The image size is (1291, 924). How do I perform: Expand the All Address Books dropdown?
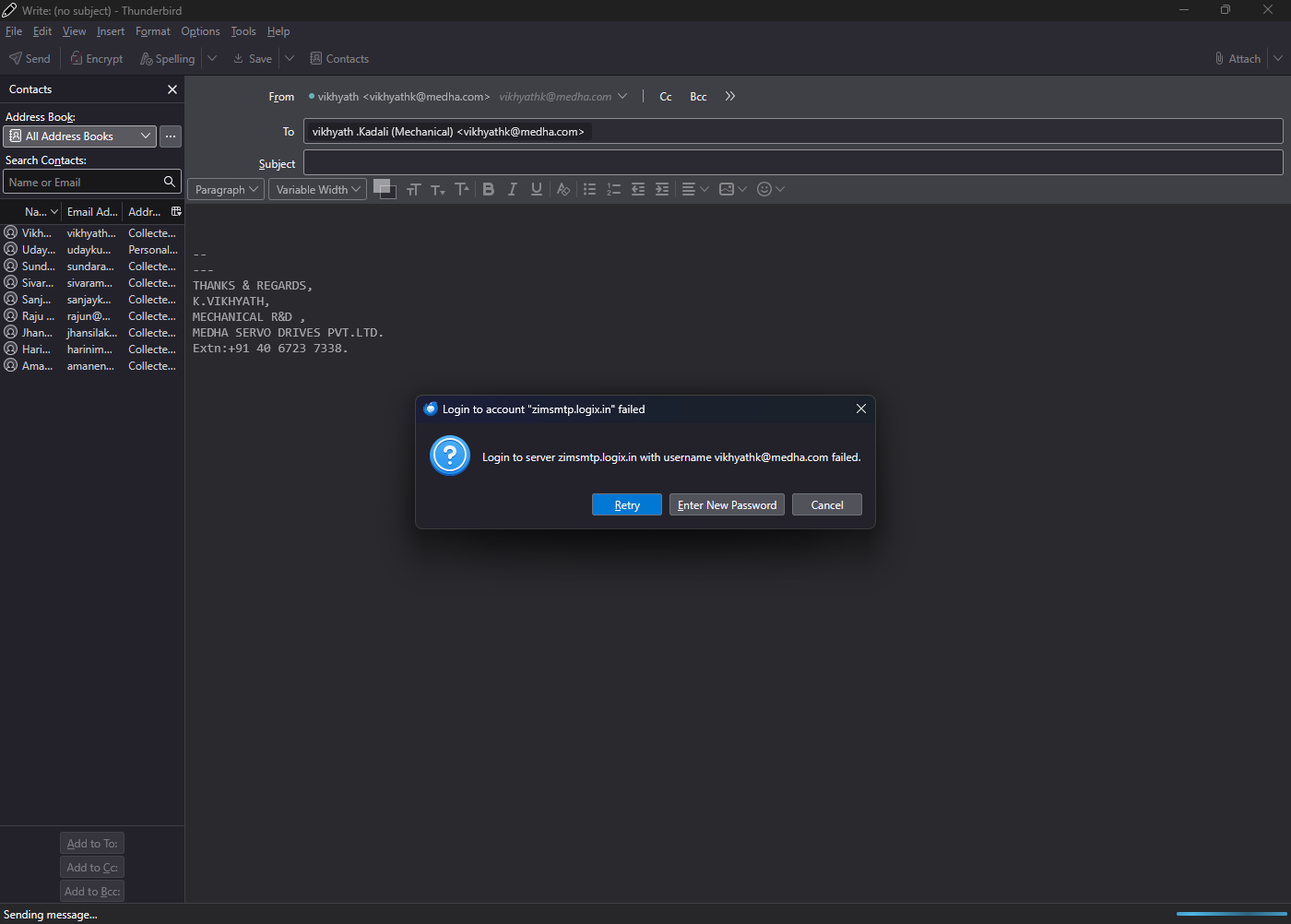79,136
